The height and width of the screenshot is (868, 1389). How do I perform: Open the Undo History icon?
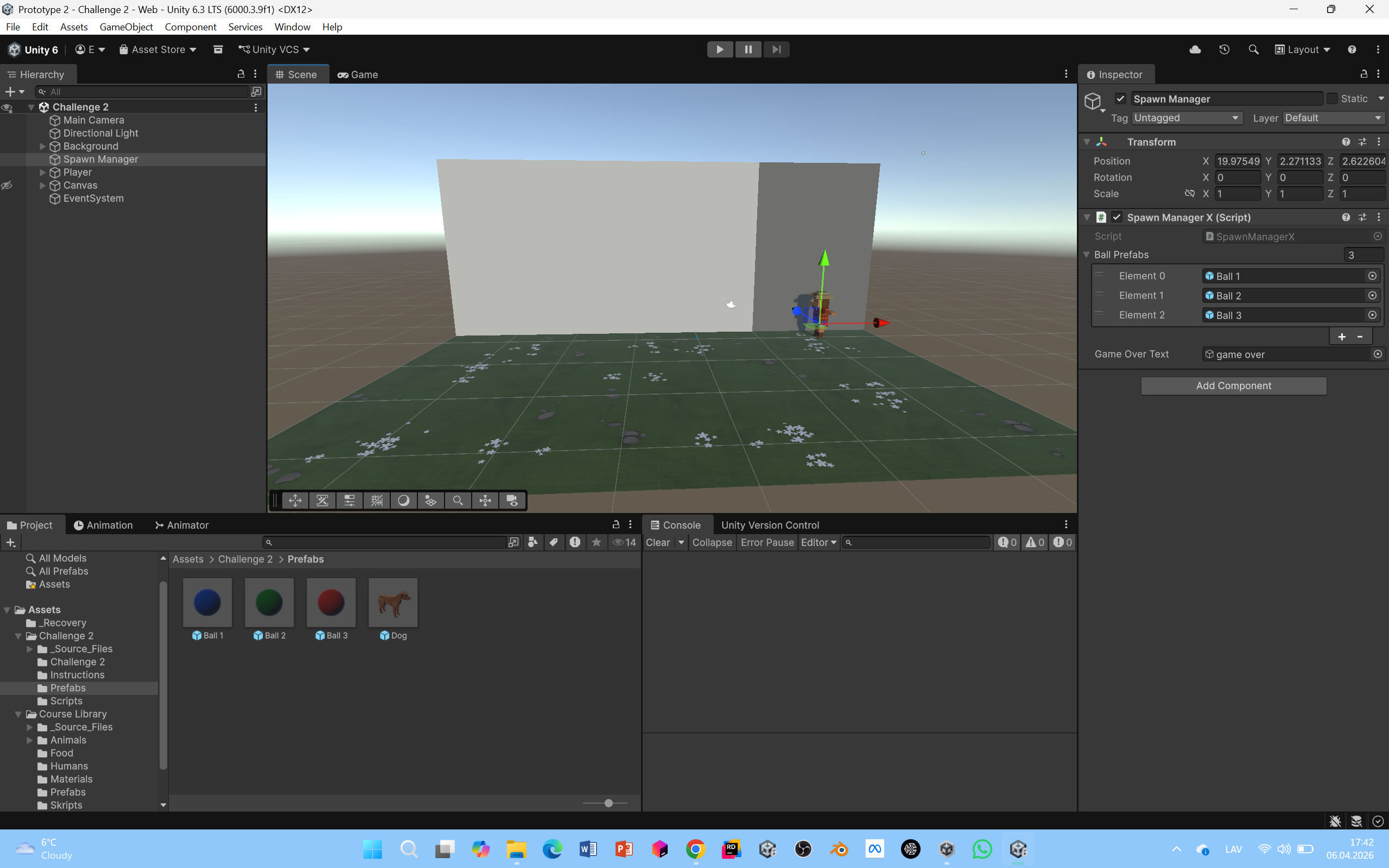point(1223,49)
